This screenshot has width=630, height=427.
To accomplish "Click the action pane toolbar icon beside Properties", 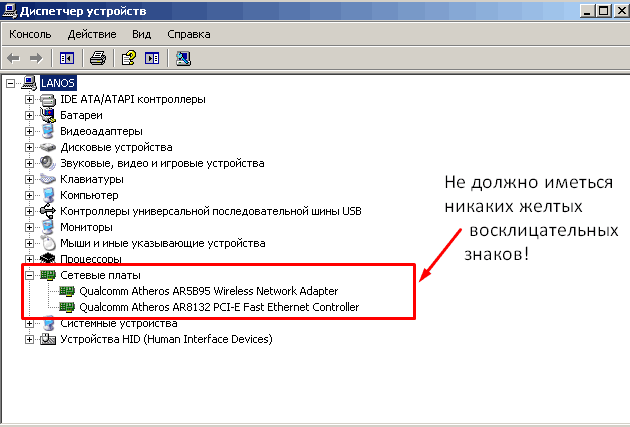I will 152,58.
